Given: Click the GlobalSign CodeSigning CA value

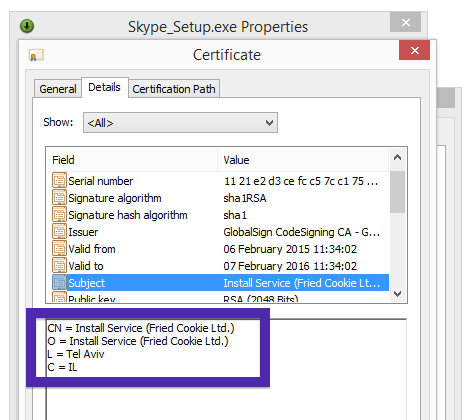Looking at the screenshot, I should click(302, 232).
